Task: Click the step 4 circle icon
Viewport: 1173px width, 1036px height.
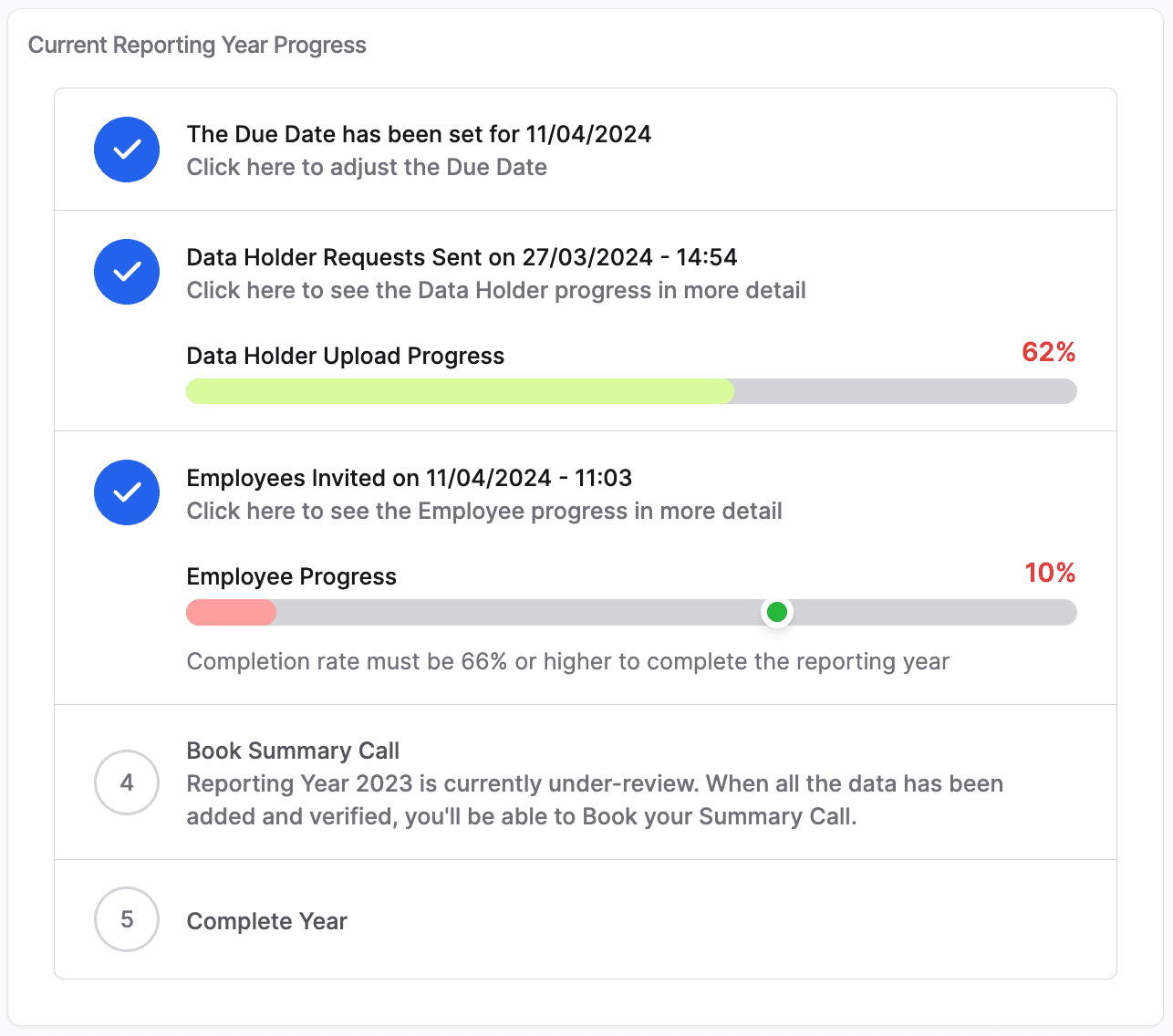Action: pyautogui.click(x=127, y=782)
